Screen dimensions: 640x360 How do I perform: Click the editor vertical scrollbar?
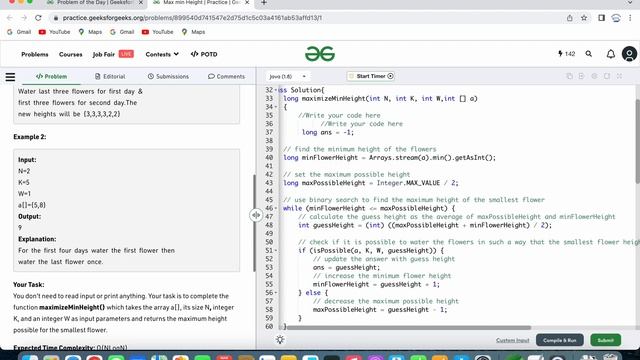(638, 141)
